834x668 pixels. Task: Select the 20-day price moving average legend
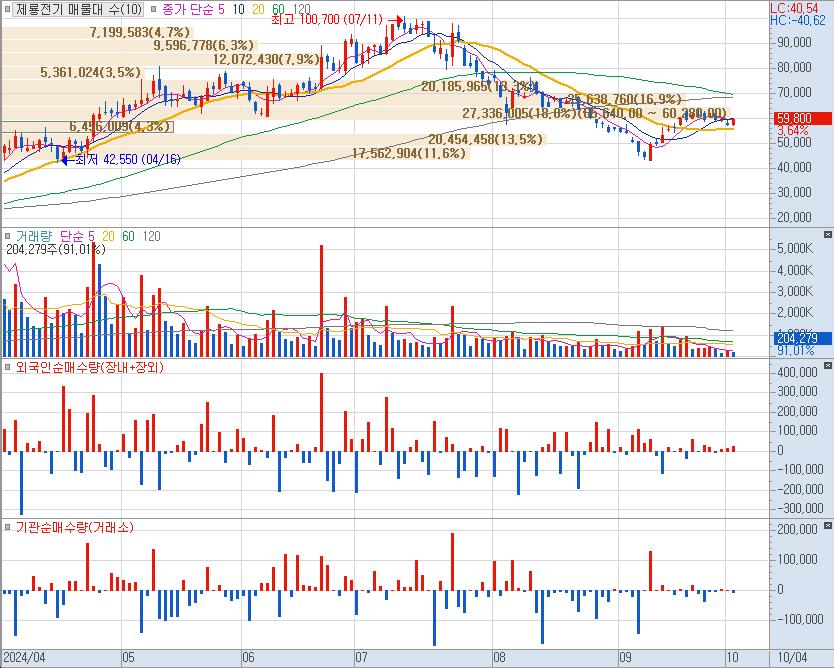pos(257,9)
